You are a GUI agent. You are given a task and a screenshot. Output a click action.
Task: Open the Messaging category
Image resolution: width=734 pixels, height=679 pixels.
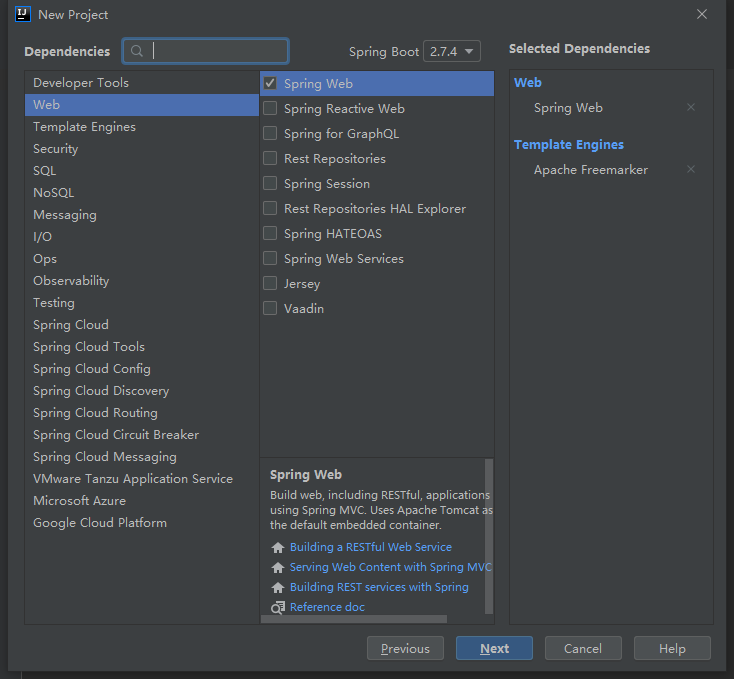(x=142, y=215)
